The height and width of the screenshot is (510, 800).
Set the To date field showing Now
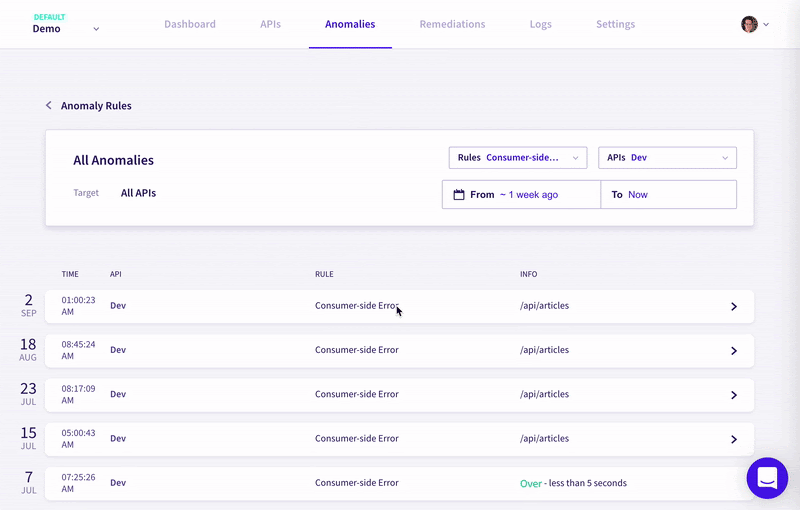click(668, 195)
